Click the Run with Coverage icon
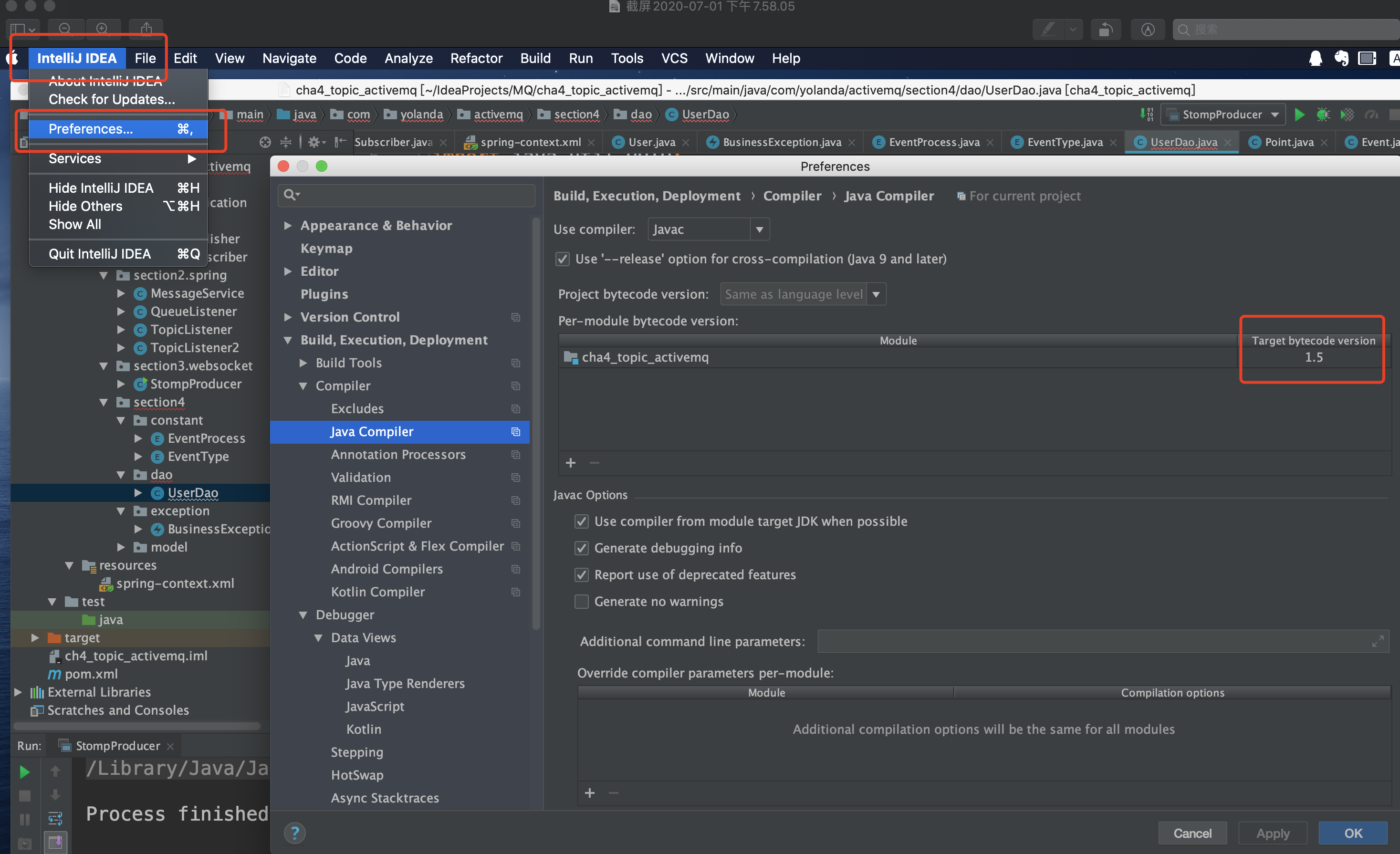Screen dimensions: 1400x854 point(1347,115)
